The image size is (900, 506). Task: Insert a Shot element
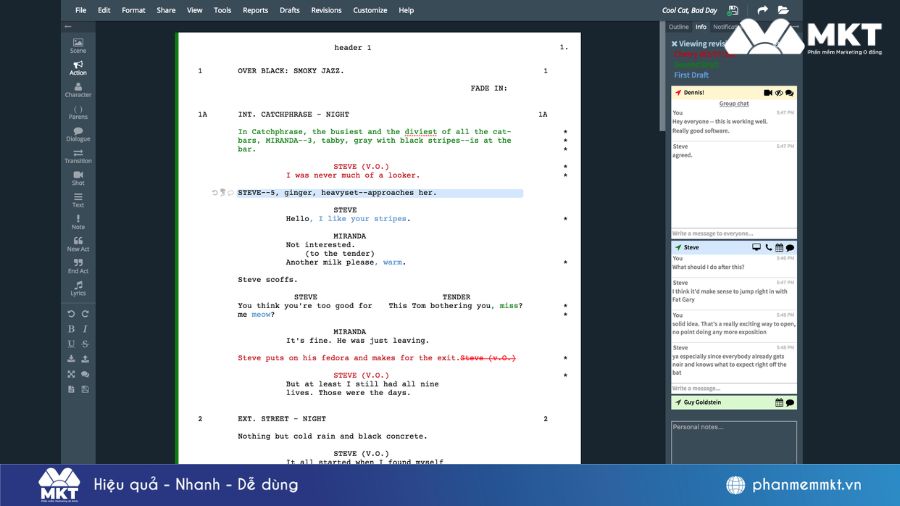click(78, 178)
